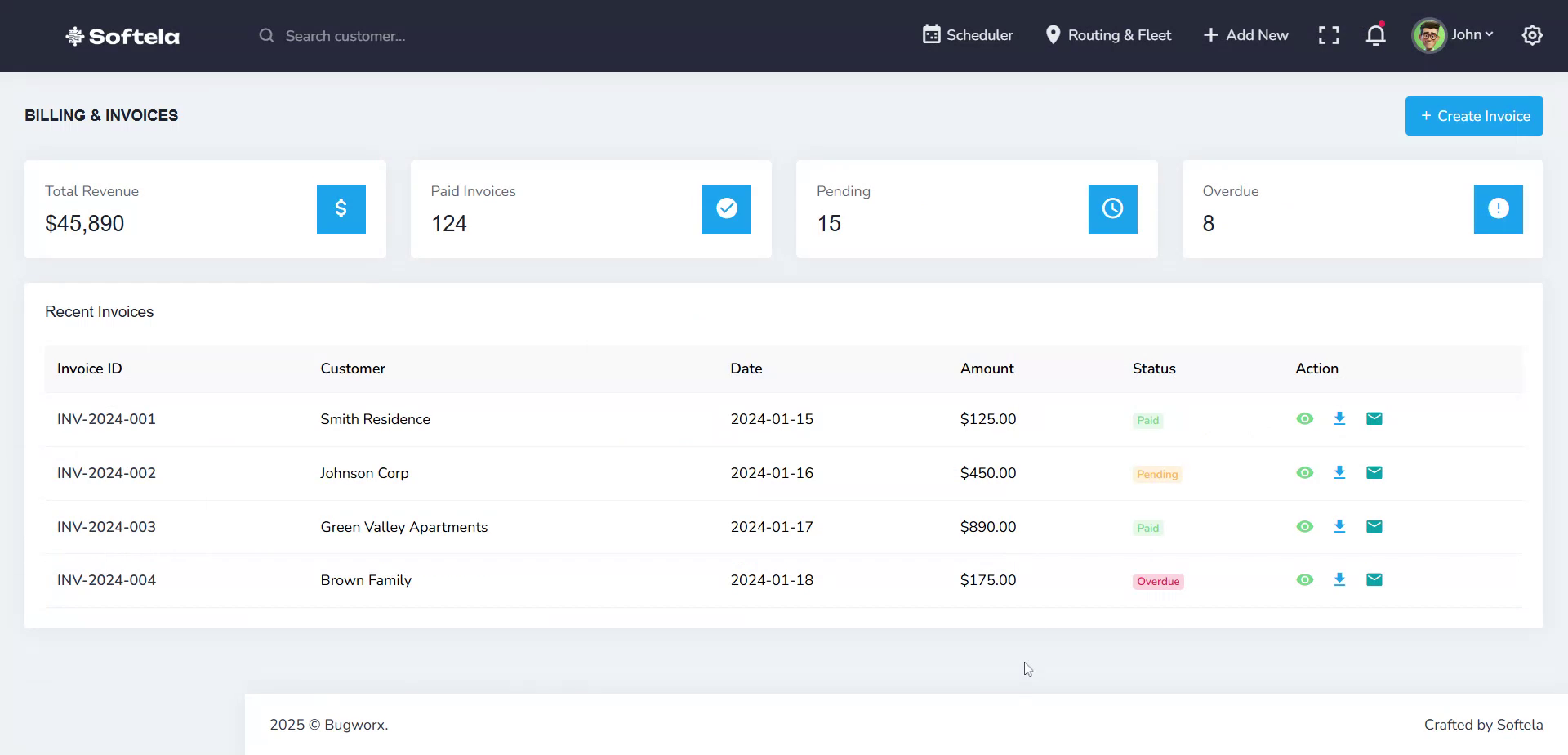Open the Add New menu
The image size is (1568, 755).
[1245, 35]
